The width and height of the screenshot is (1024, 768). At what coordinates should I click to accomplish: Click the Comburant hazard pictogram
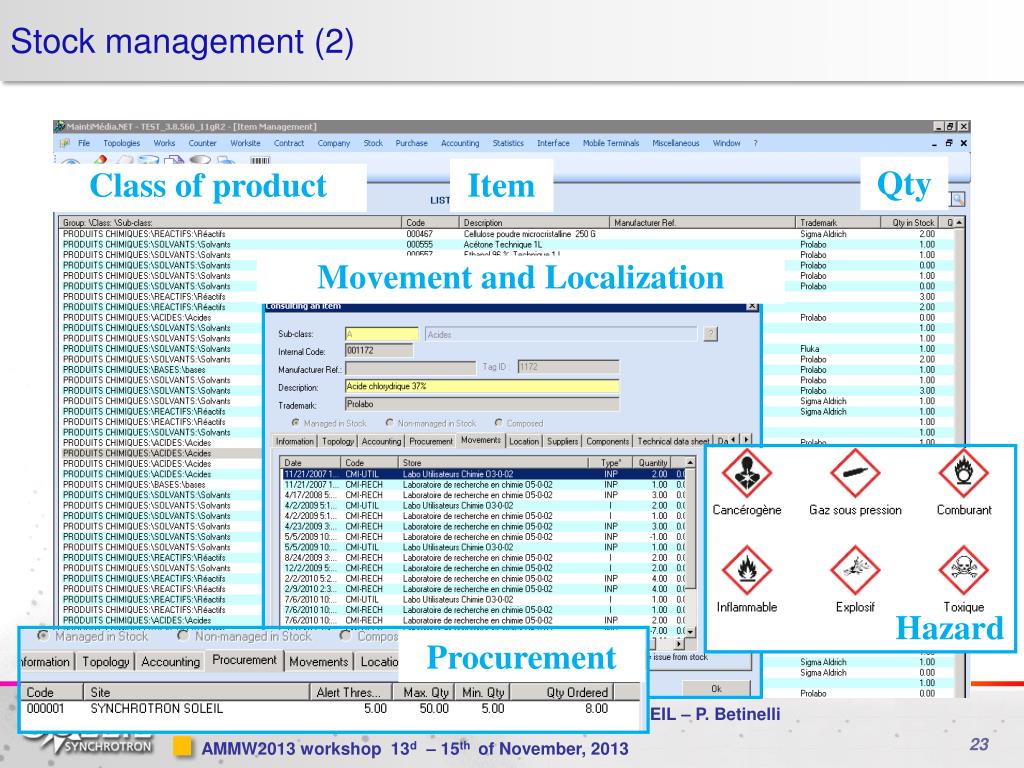(963, 473)
